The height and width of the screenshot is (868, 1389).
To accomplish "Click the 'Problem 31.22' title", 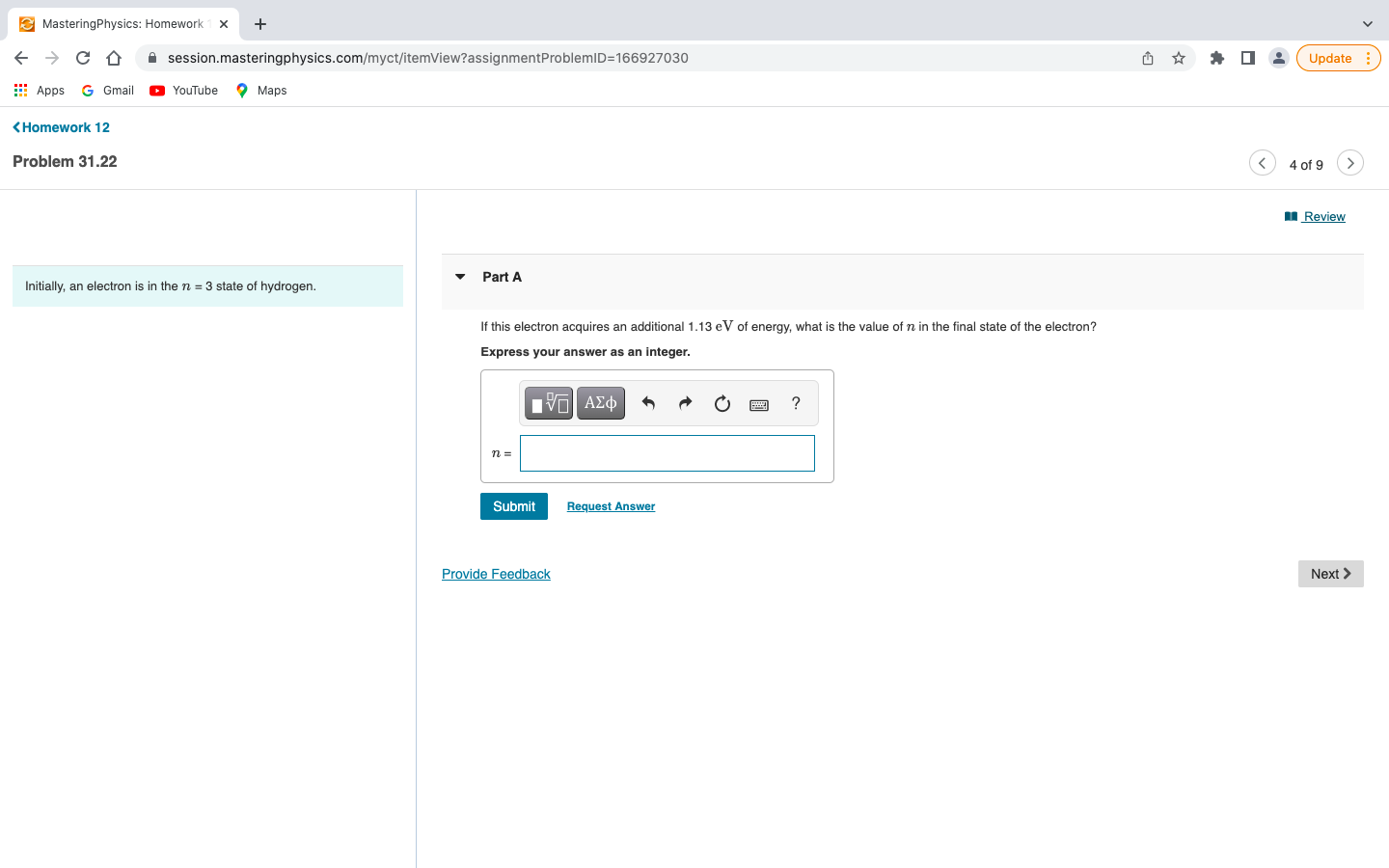I will [65, 161].
